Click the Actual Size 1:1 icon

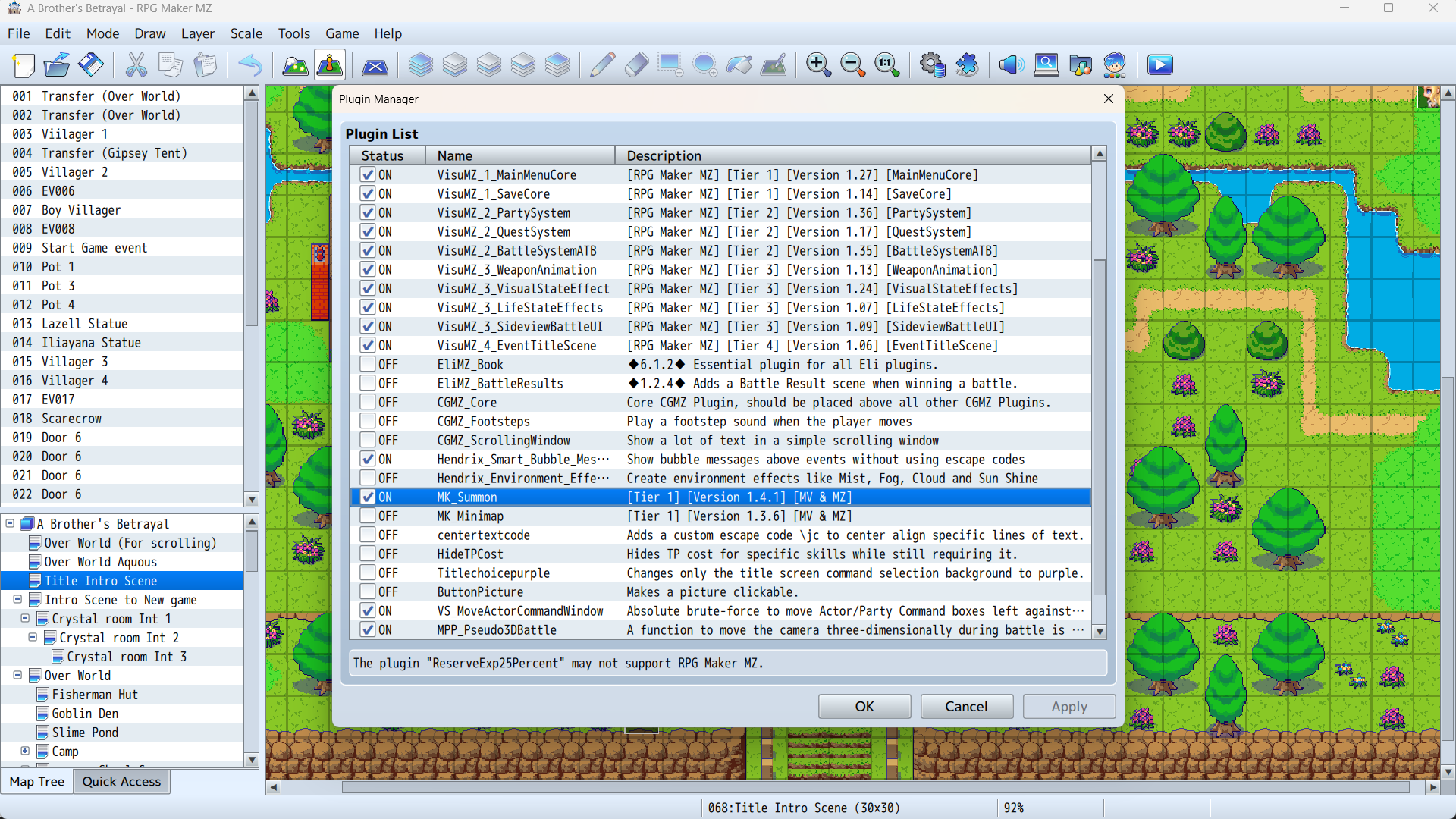tap(886, 65)
